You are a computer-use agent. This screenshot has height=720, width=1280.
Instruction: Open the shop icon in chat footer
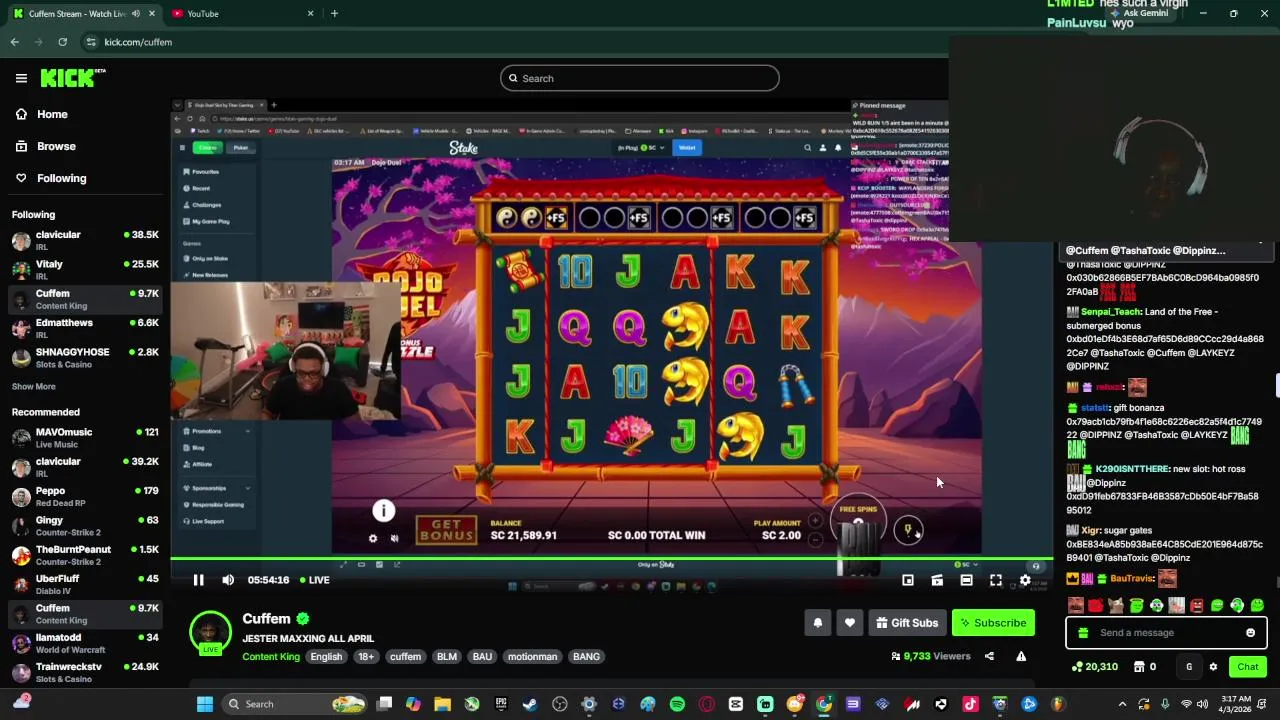point(1139,667)
